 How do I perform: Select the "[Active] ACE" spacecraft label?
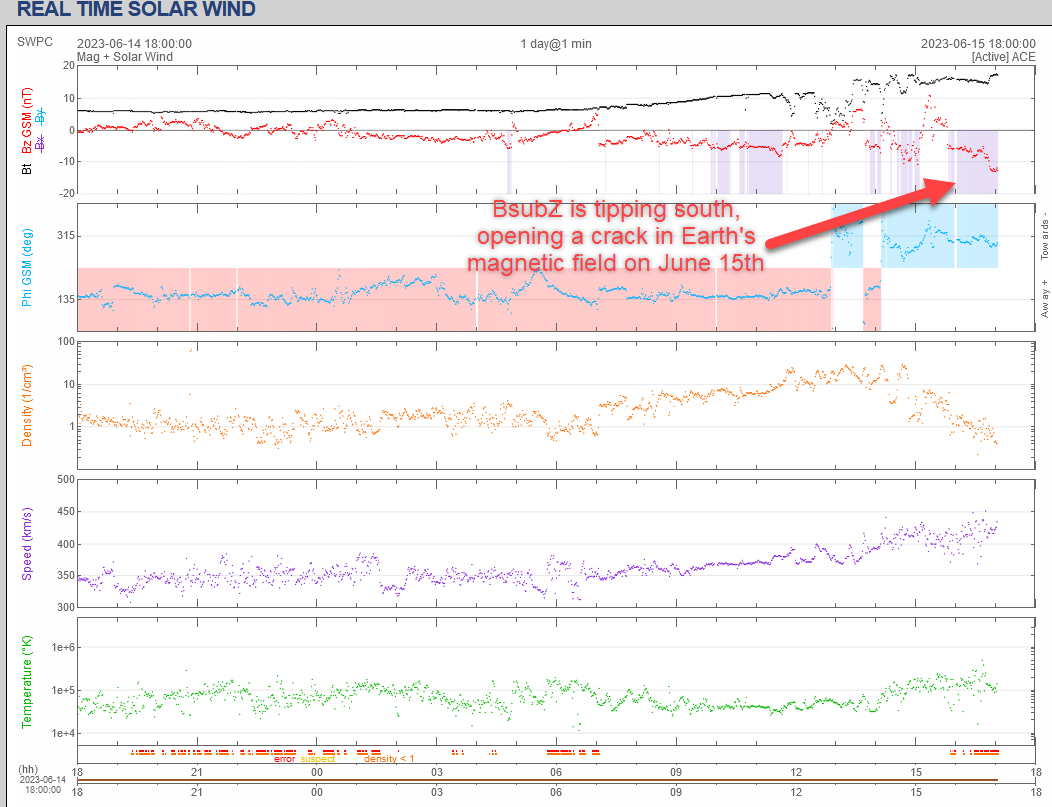pyautogui.click(x=1004, y=57)
